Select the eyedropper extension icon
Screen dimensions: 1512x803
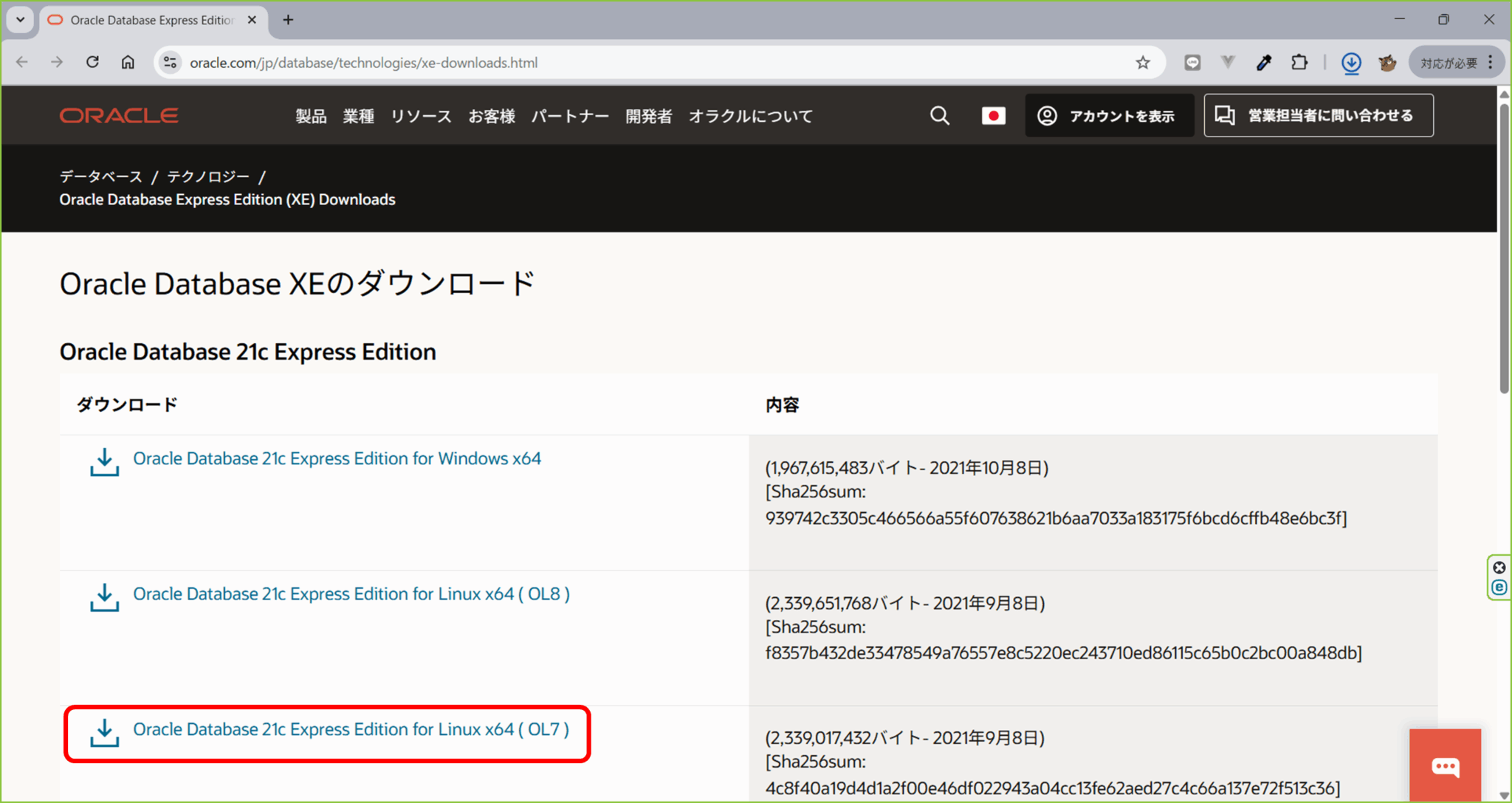pyautogui.click(x=1265, y=63)
